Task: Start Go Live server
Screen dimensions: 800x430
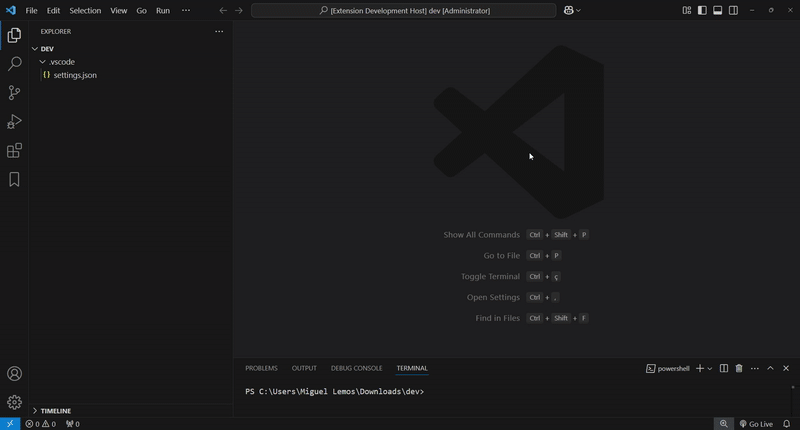Action: [x=756, y=424]
